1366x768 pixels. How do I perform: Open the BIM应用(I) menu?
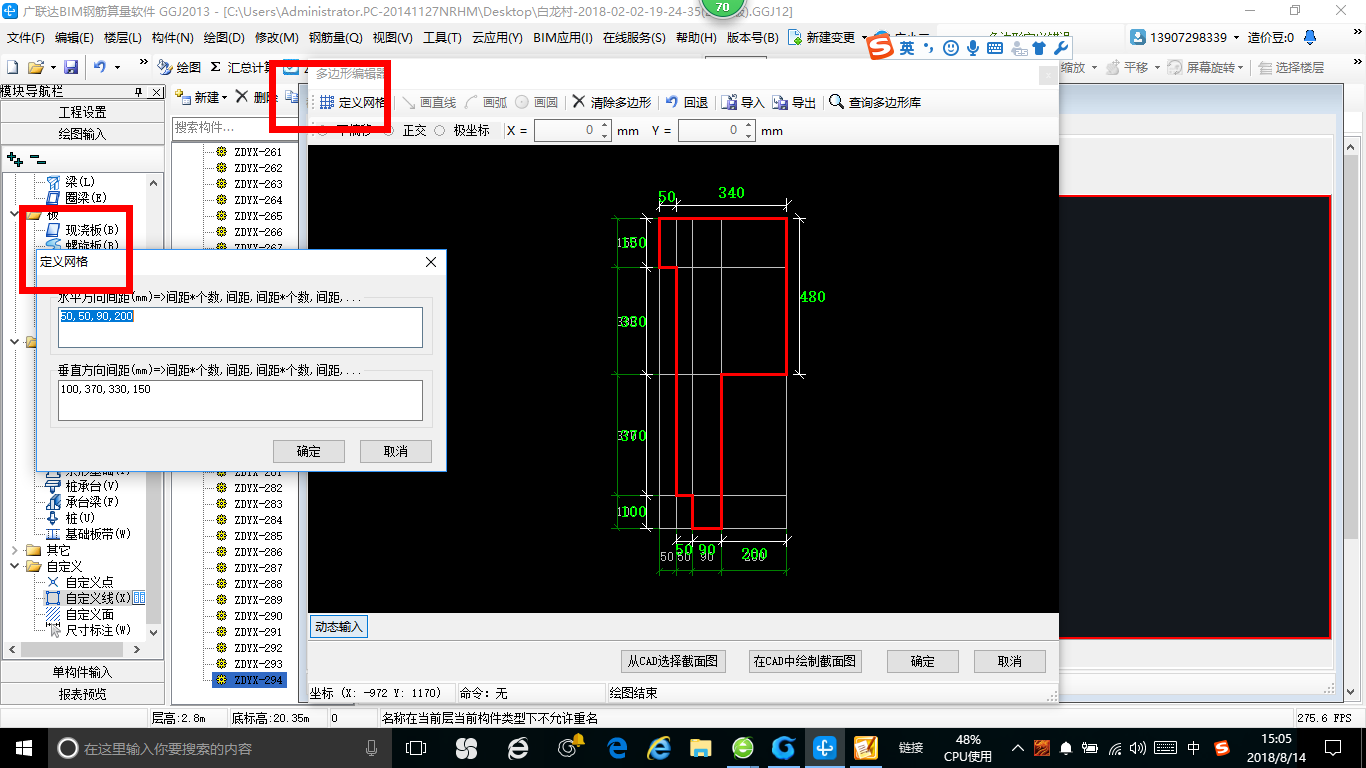tap(564, 38)
